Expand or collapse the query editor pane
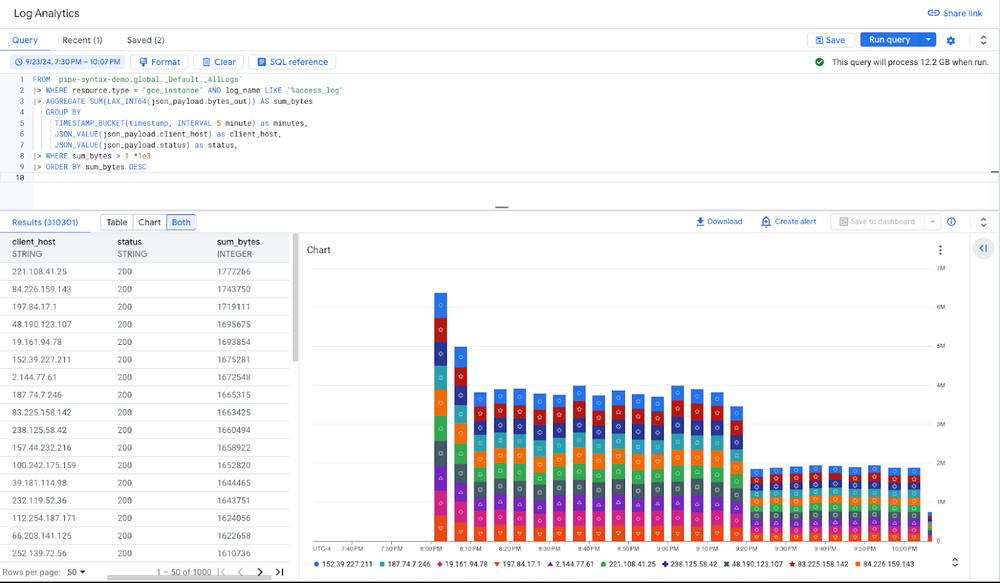The width and height of the screenshot is (1000, 583). pos(983,40)
